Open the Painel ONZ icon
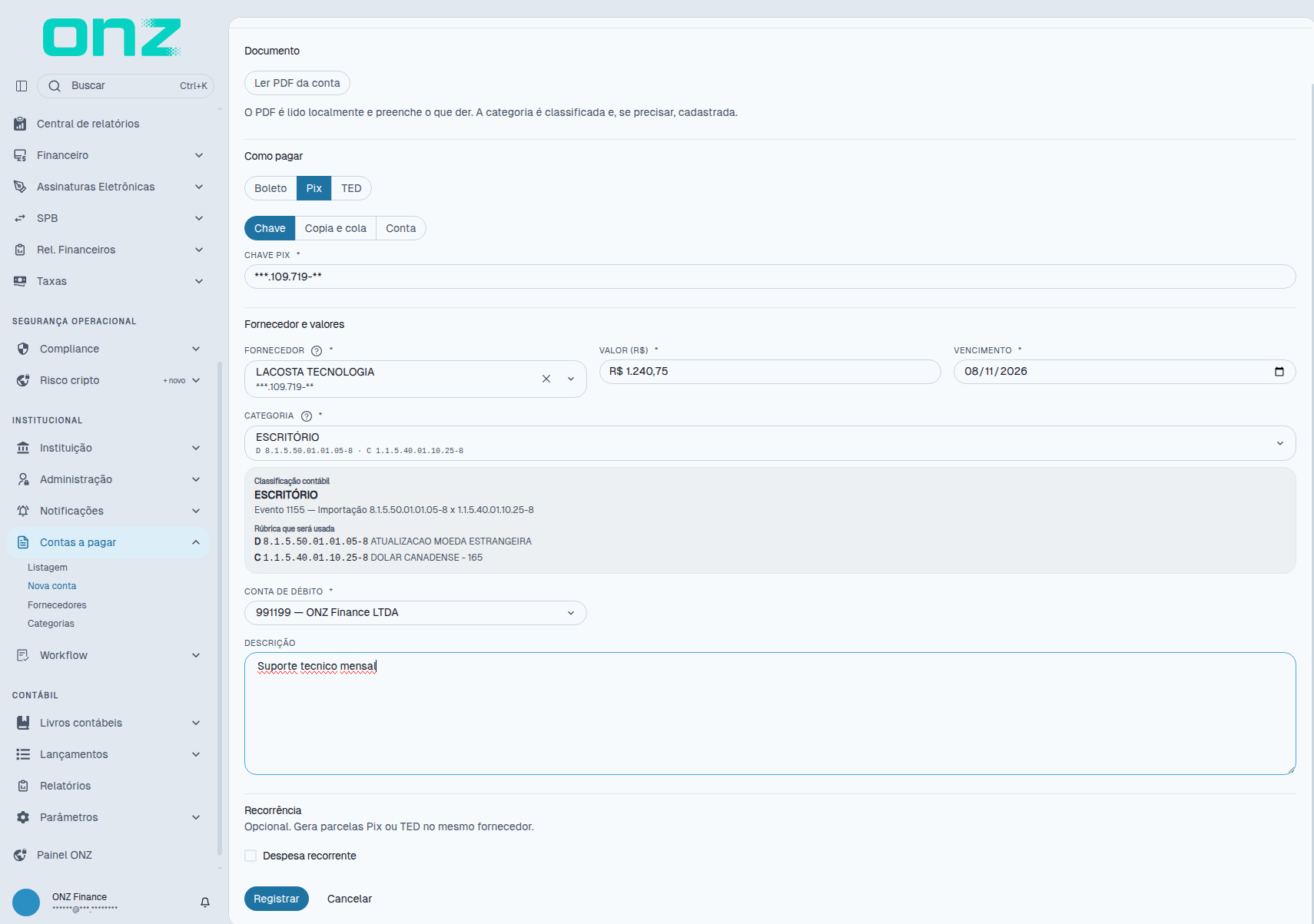 click(x=20, y=855)
